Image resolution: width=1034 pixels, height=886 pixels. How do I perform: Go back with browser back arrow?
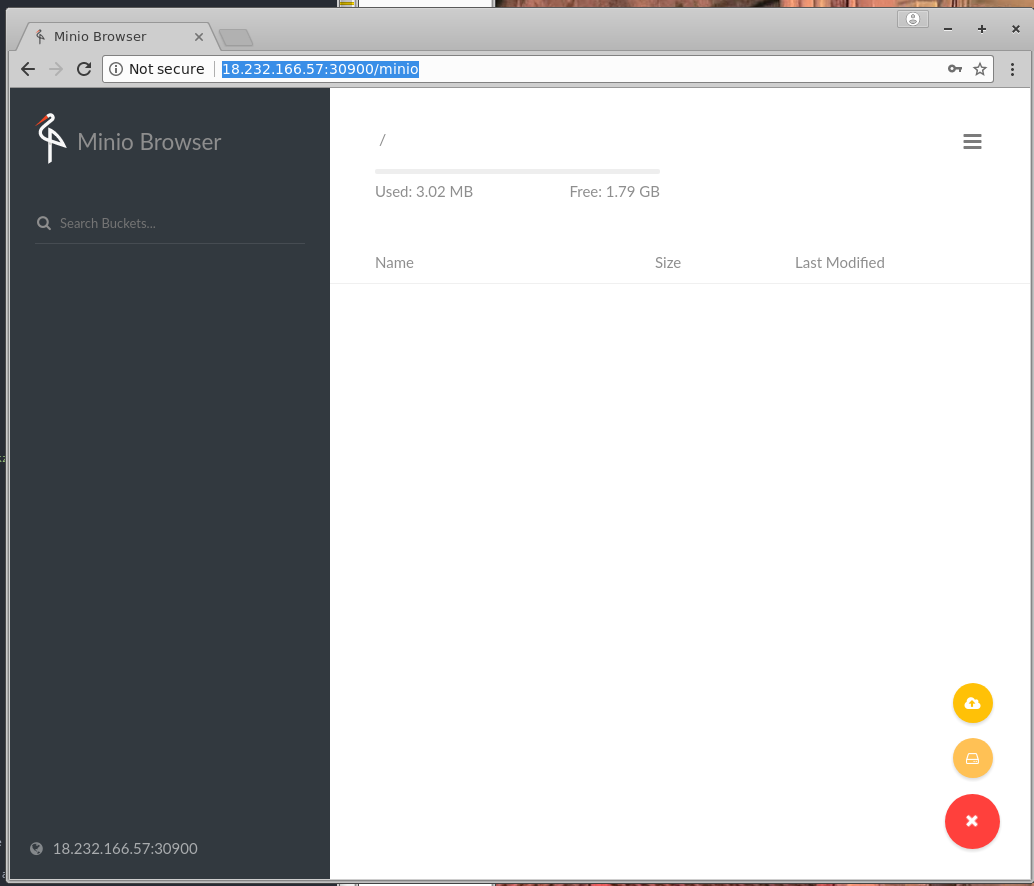tap(28, 69)
